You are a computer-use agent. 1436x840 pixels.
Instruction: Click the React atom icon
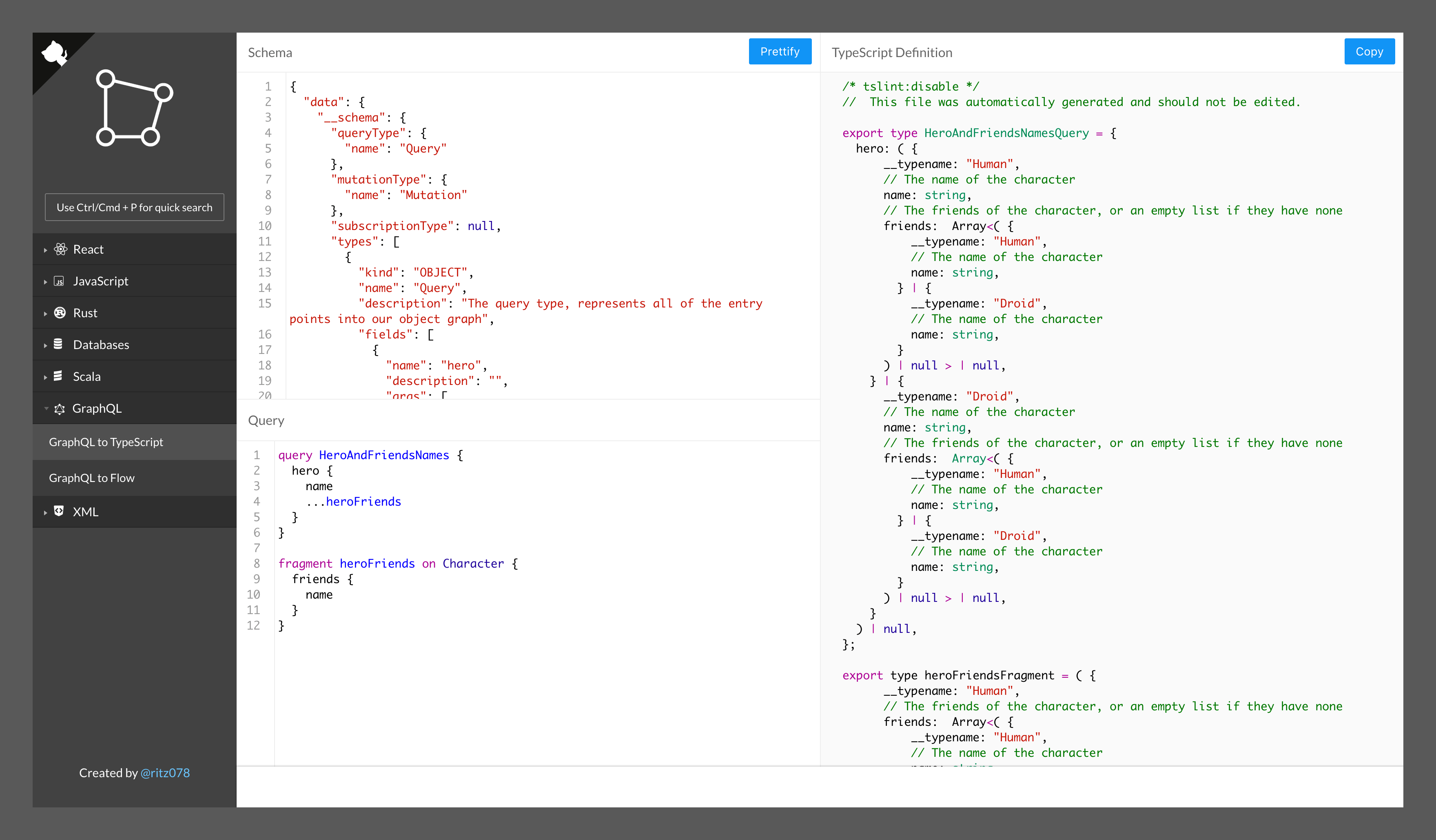tap(60, 249)
